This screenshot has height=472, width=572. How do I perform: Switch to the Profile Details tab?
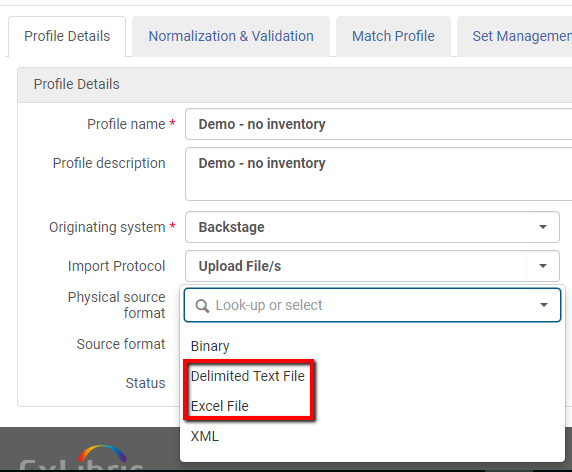[67, 36]
